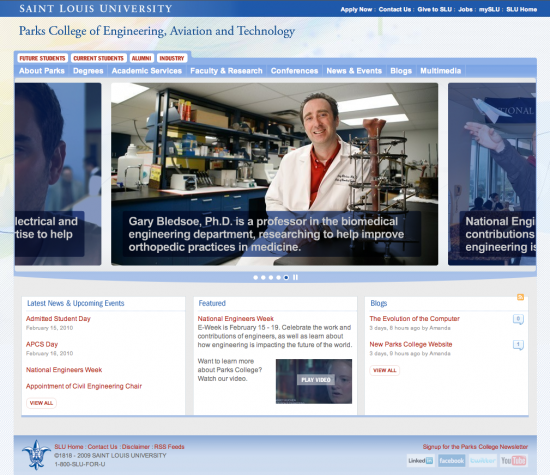Open the Degrees menu
The height and width of the screenshot is (475, 550).
pos(88,71)
